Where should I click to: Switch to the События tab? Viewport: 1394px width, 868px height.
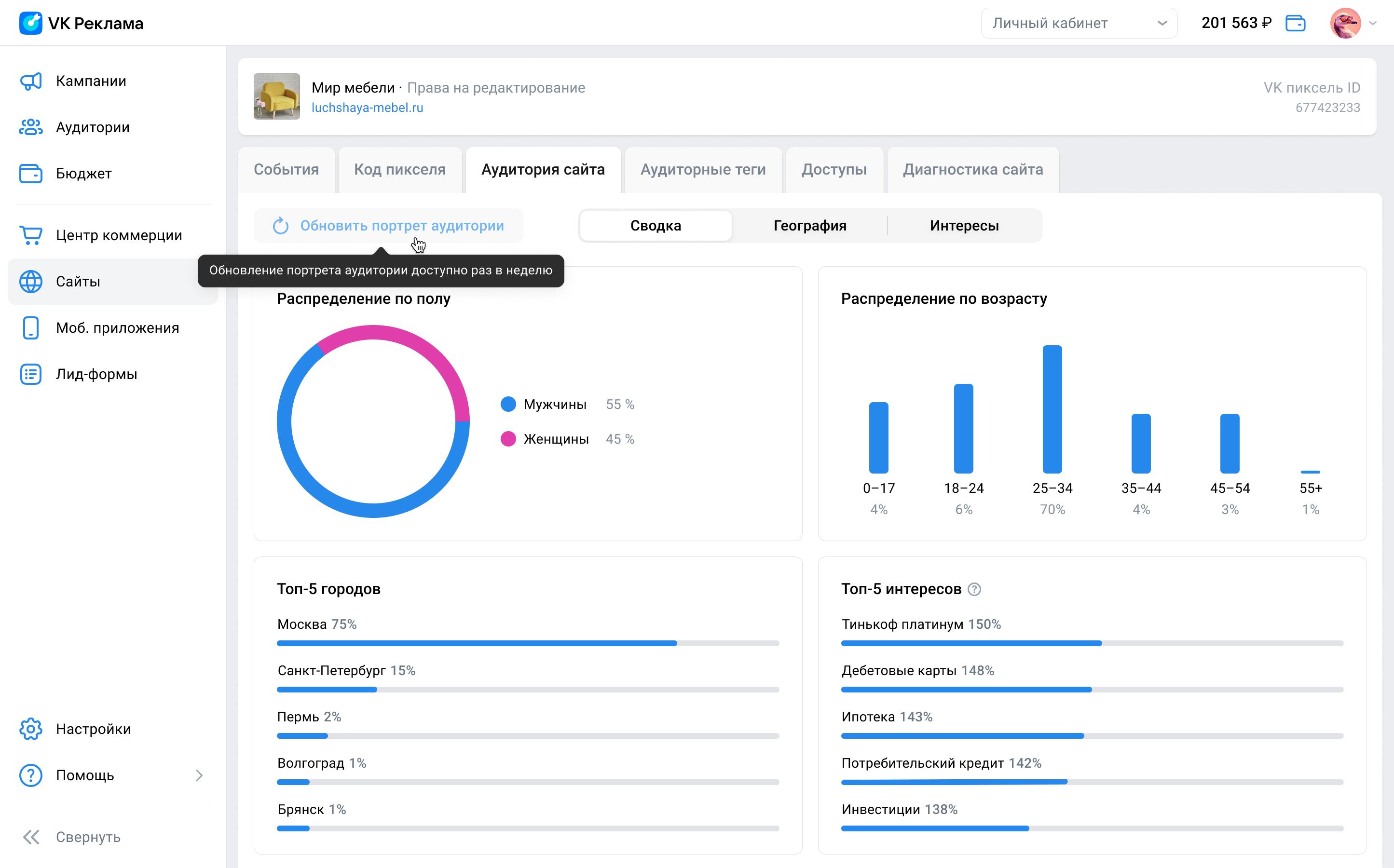point(287,169)
